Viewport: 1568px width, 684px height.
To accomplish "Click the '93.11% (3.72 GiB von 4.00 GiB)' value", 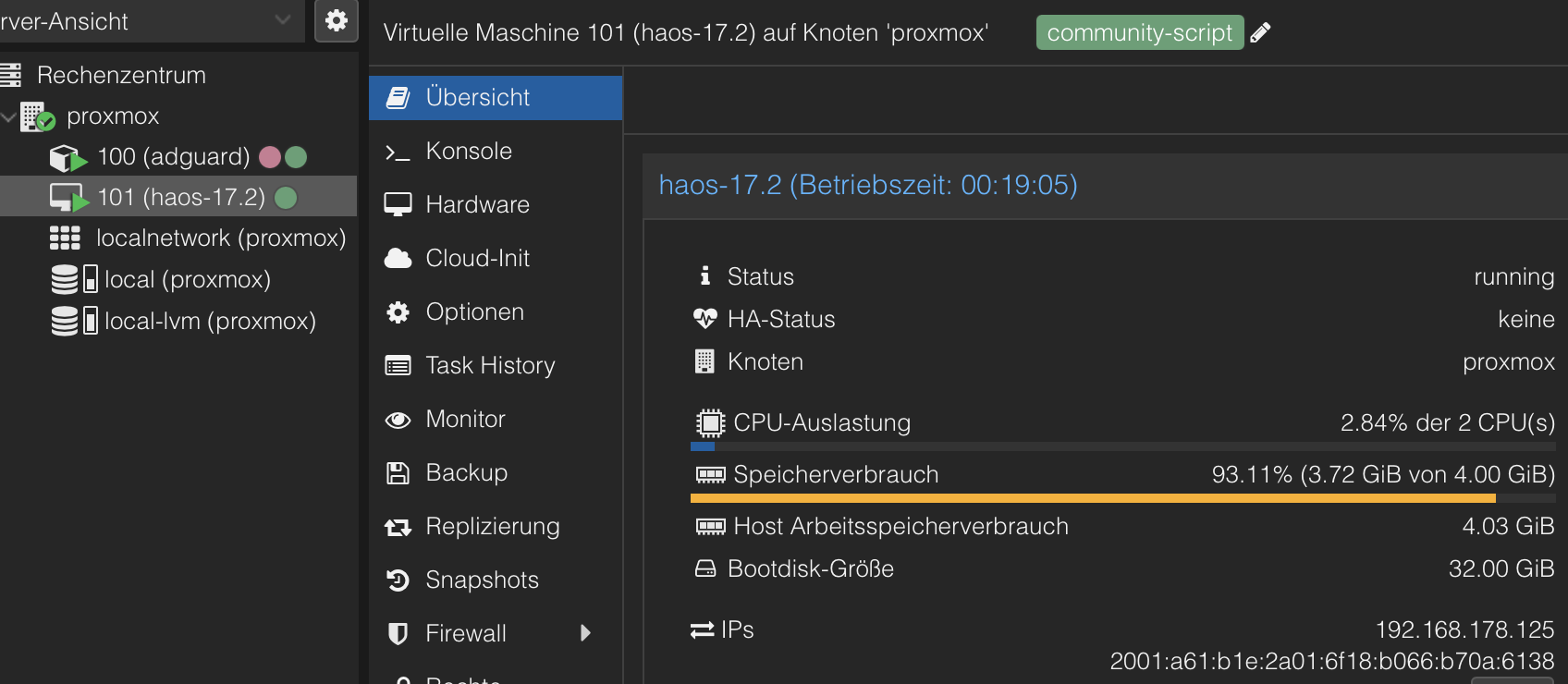I will (1383, 474).
